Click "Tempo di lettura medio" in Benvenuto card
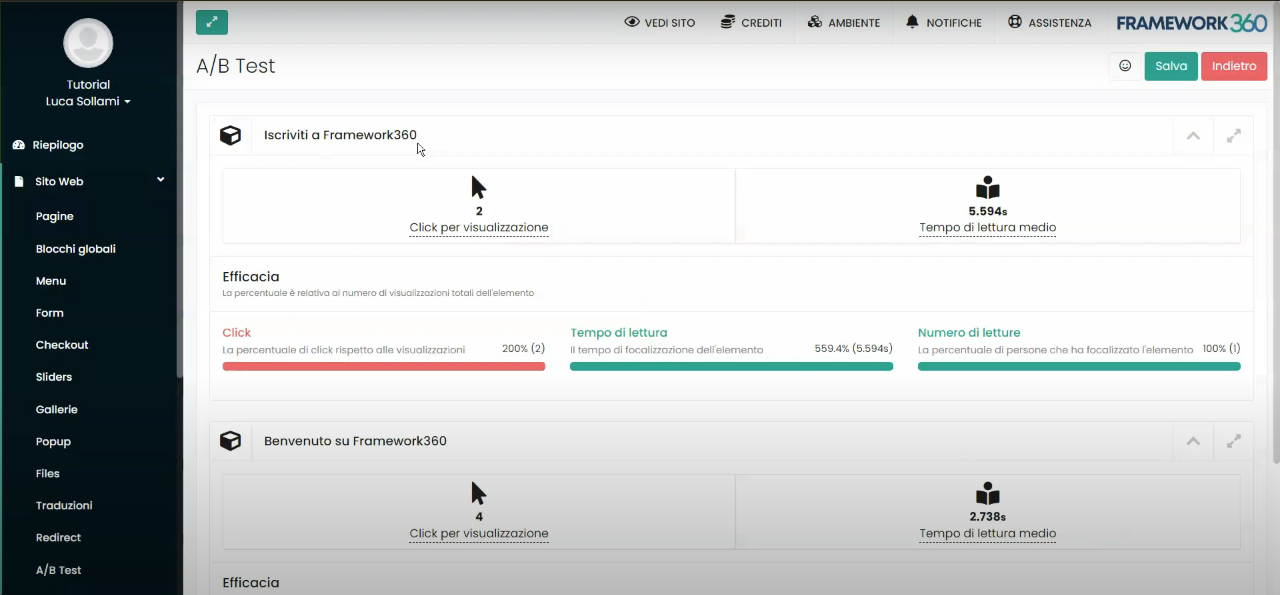Viewport: 1280px width, 595px height. [988, 534]
